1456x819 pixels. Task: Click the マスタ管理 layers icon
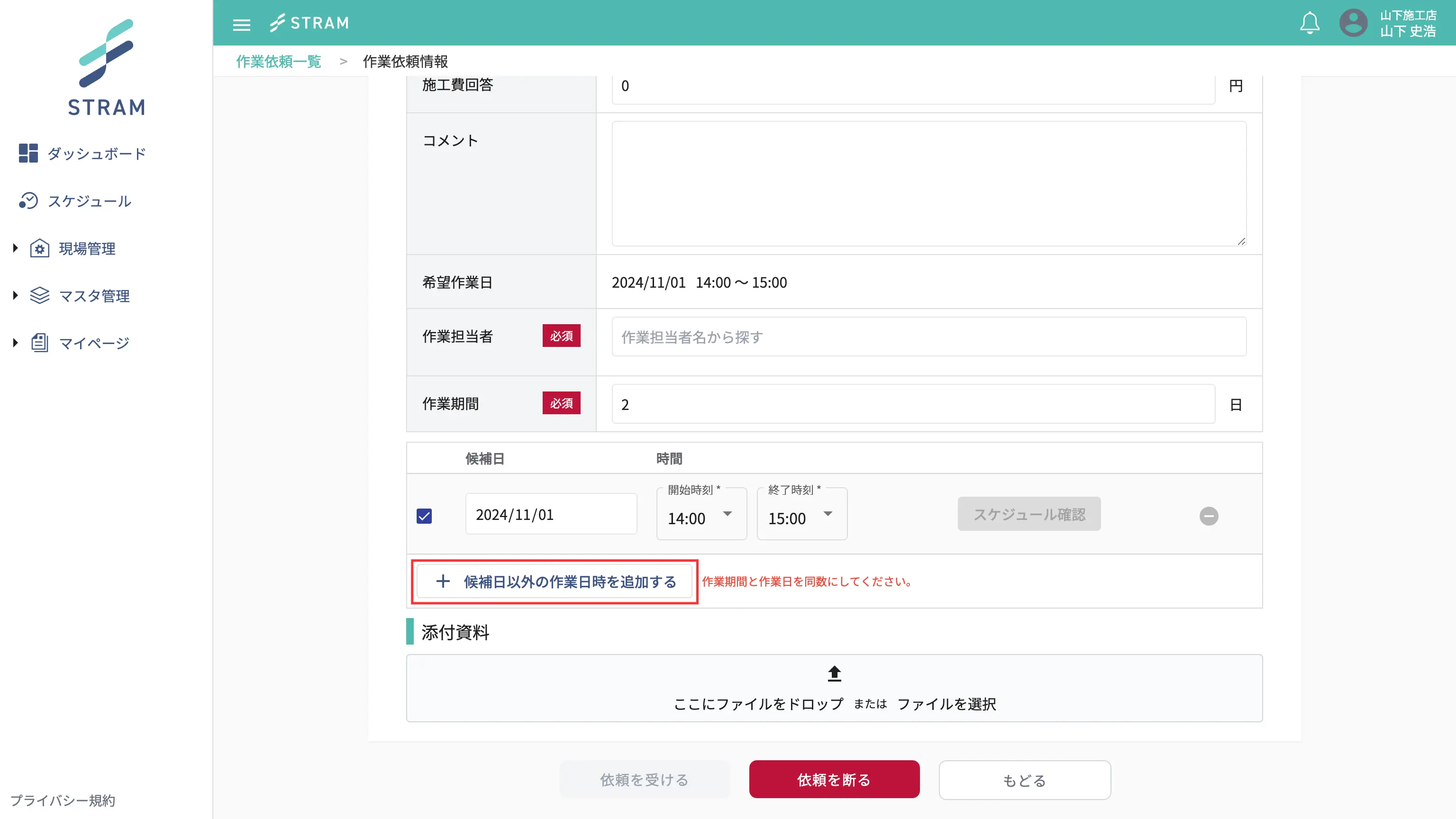39,296
